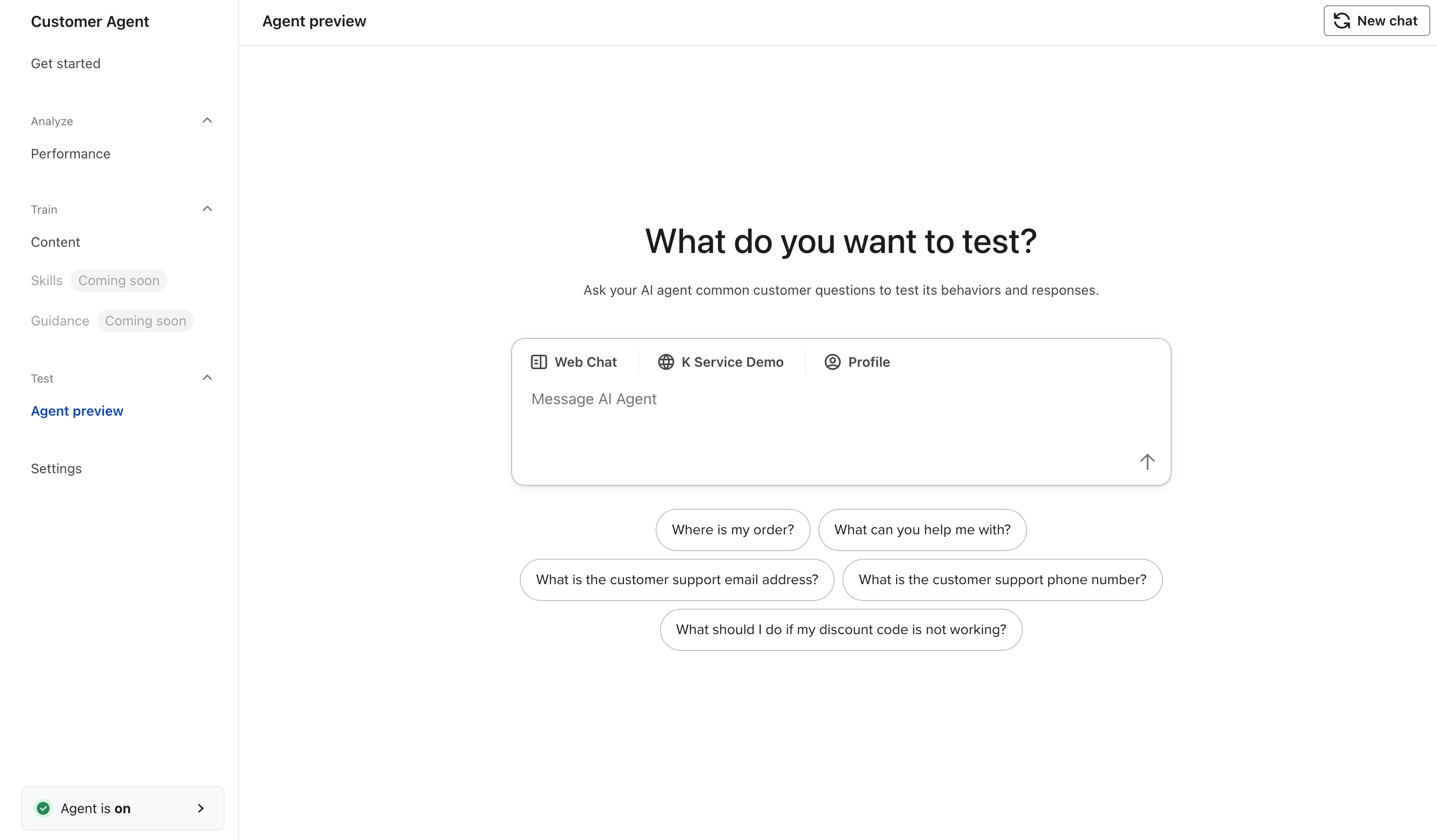Click the refresh icon on New chat
Viewport: 1437px width, 840px height.
[x=1342, y=21]
